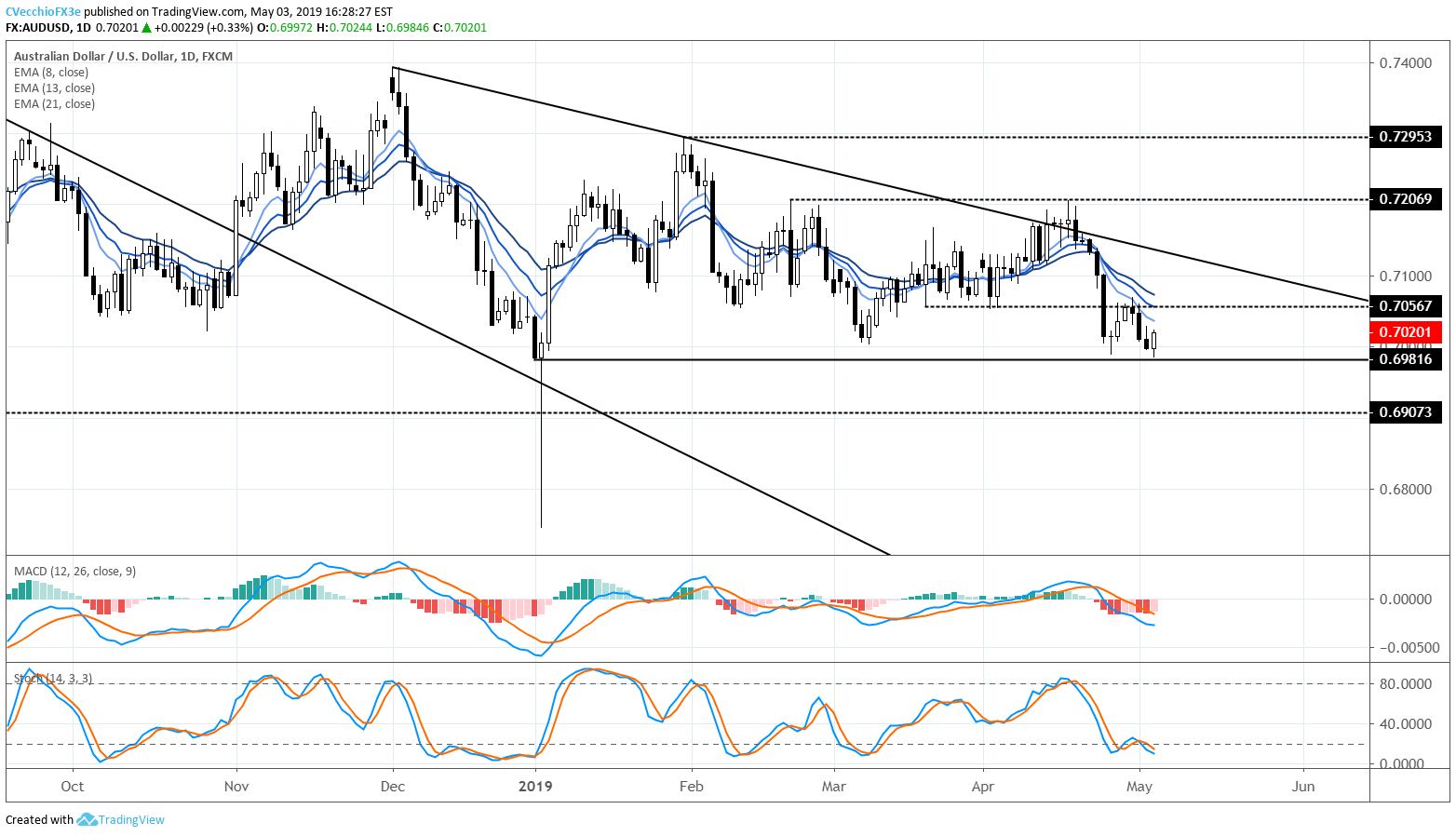
Task: Click the Dec label on the time axis
Action: [393, 787]
